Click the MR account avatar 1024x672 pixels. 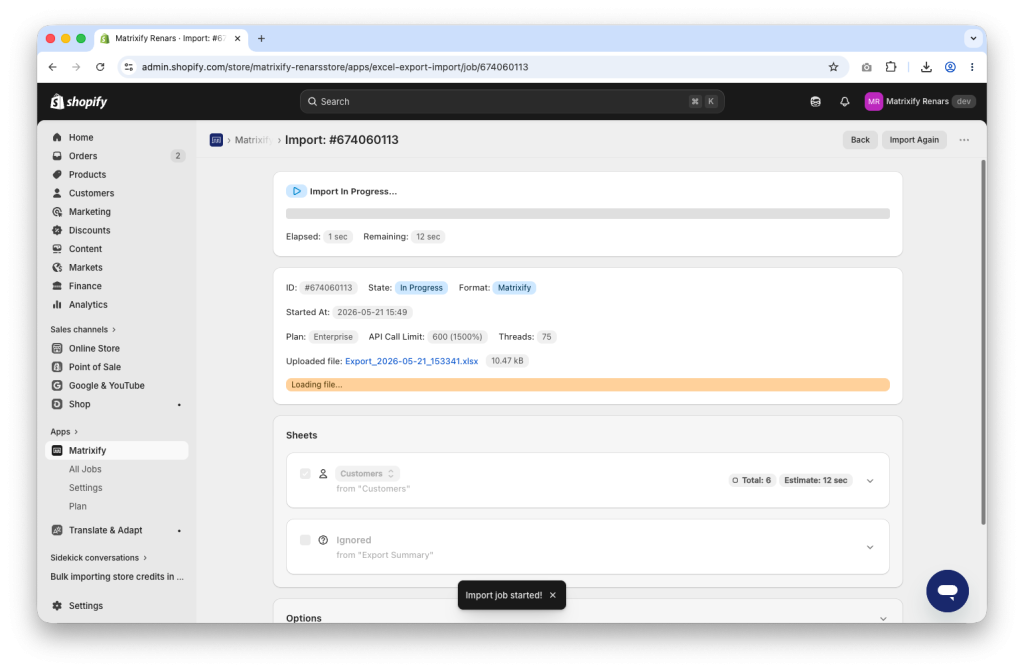click(873, 101)
